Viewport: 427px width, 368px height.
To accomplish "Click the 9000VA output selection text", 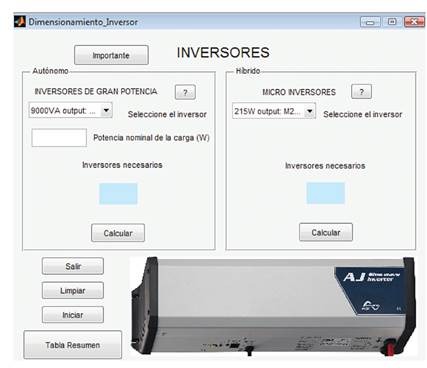I will tap(63, 111).
